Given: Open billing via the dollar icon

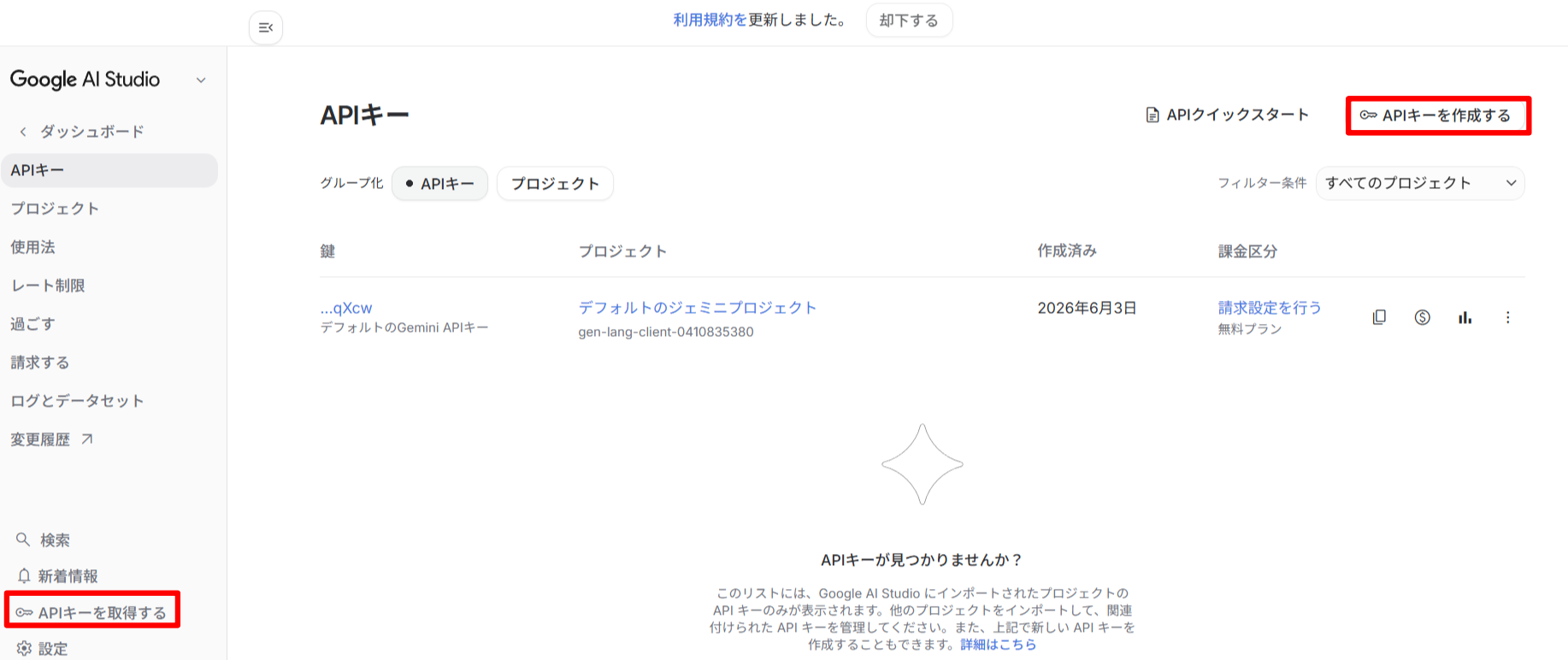Looking at the screenshot, I should (x=1422, y=317).
